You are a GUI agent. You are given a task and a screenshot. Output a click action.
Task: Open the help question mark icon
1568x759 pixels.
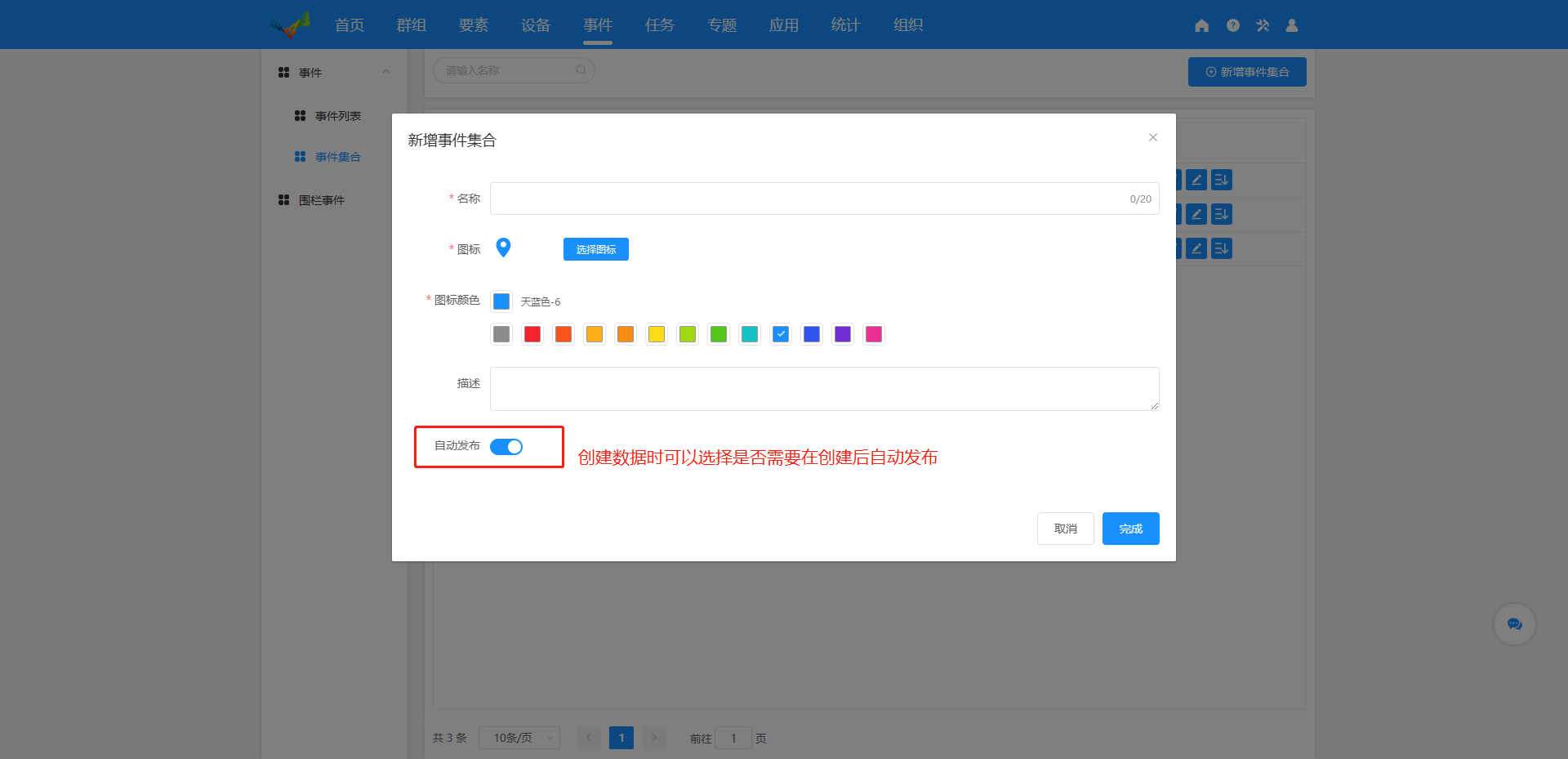pos(1233,25)
